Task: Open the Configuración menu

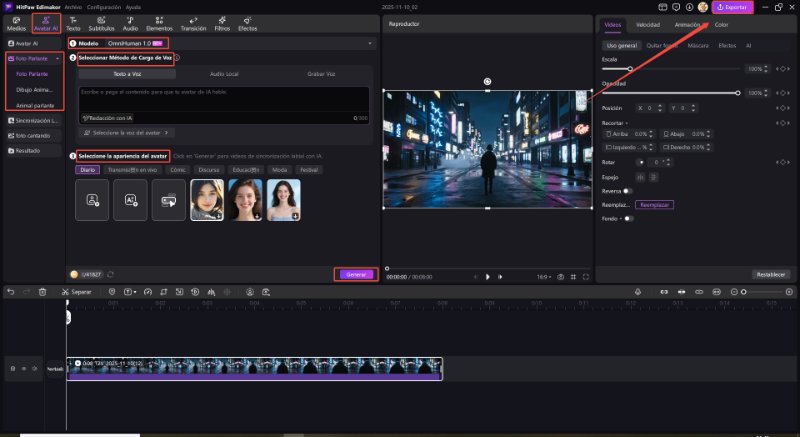Action: 104,7
